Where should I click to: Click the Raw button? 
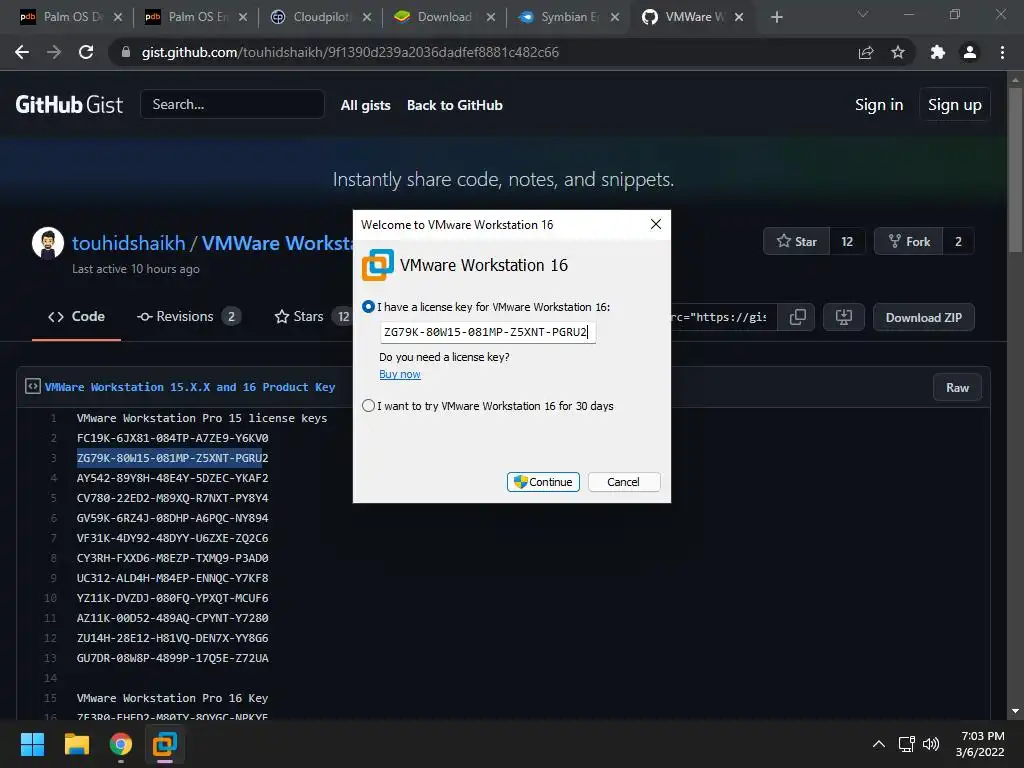pyautogui.click(x=957, y=388)
